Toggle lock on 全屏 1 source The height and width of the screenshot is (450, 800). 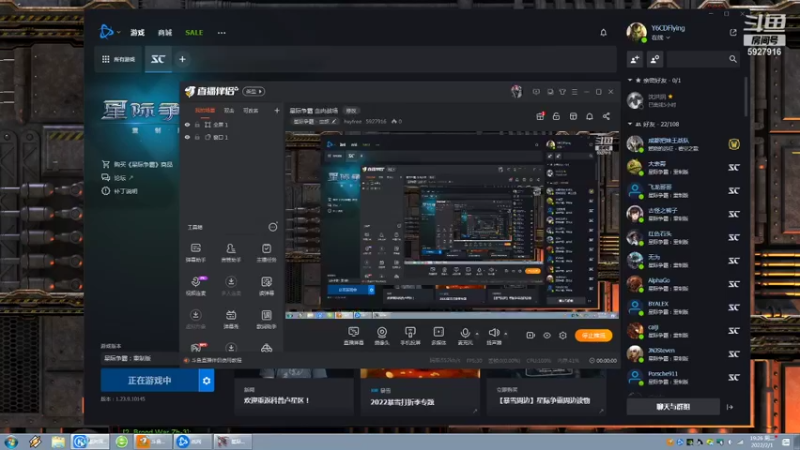click(x=197, y=124)
